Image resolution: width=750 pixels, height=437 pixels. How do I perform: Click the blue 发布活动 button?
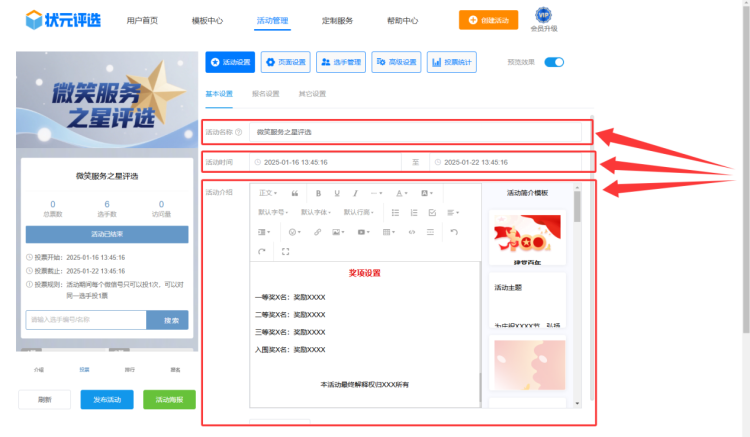point(106,399)
